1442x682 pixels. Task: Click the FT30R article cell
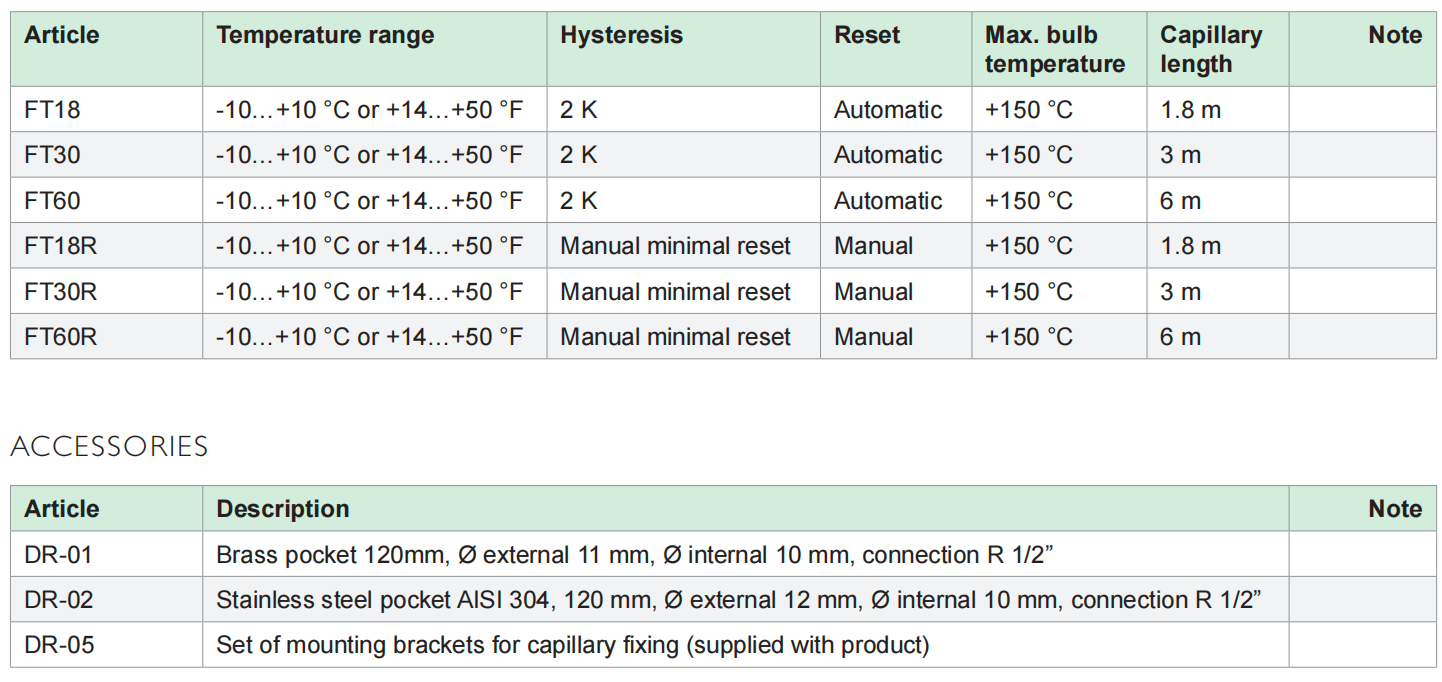pyautogui.click(x=60, y=292)
